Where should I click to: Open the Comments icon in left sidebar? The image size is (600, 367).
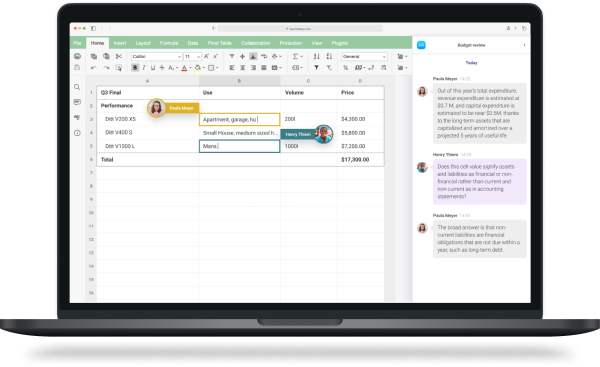(x=77, y=102)
